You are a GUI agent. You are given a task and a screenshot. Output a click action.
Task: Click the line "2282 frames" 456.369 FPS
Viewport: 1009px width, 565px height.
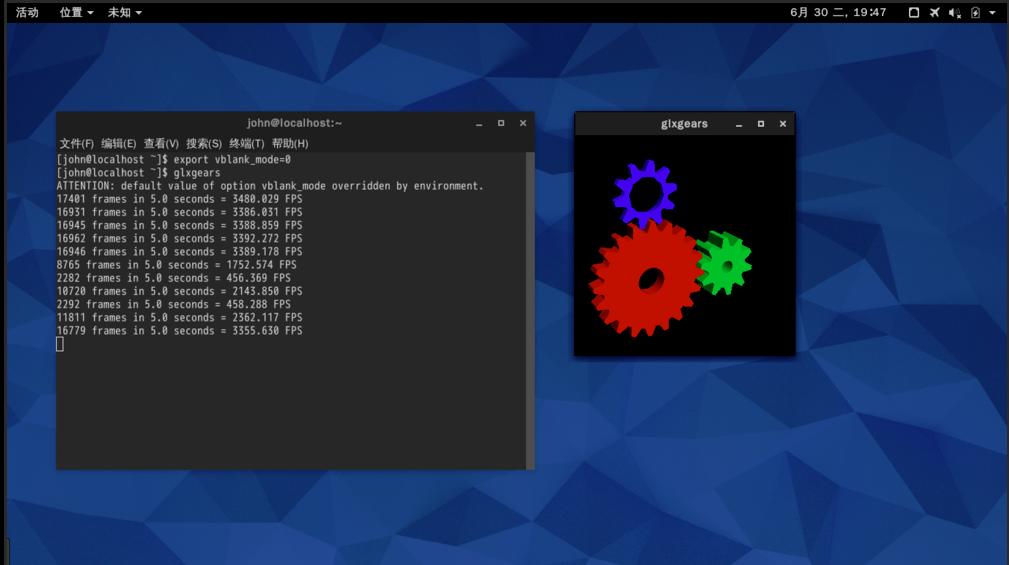174,278
